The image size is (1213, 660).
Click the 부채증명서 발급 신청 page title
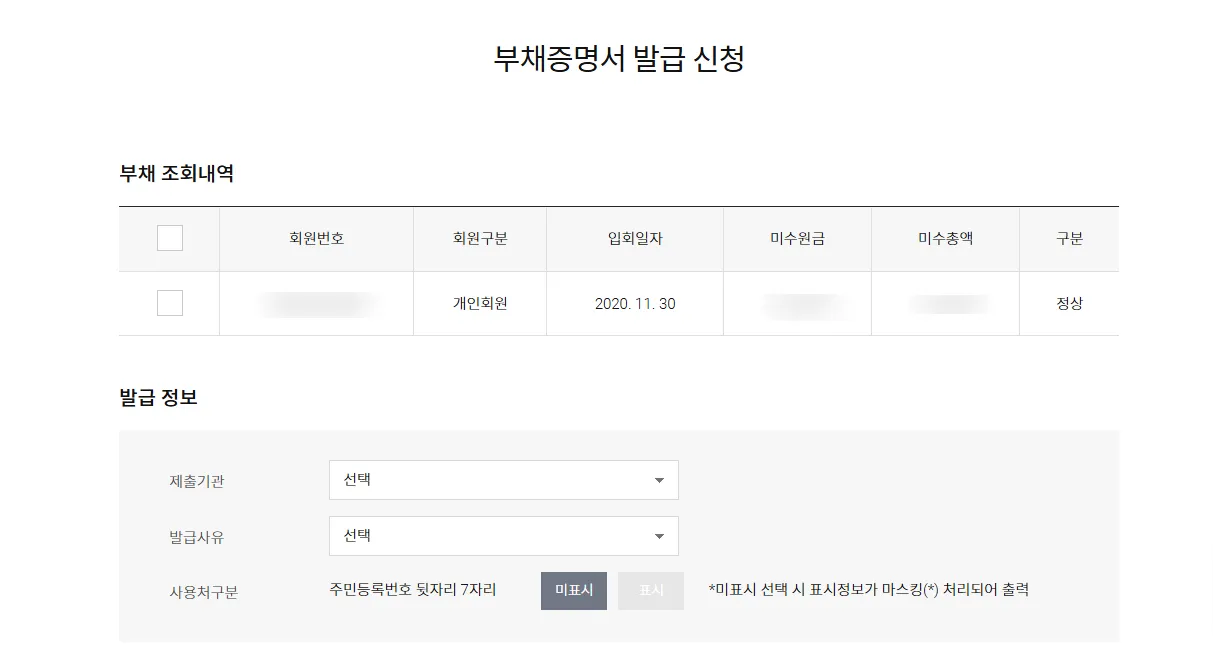tap(622, 57)
